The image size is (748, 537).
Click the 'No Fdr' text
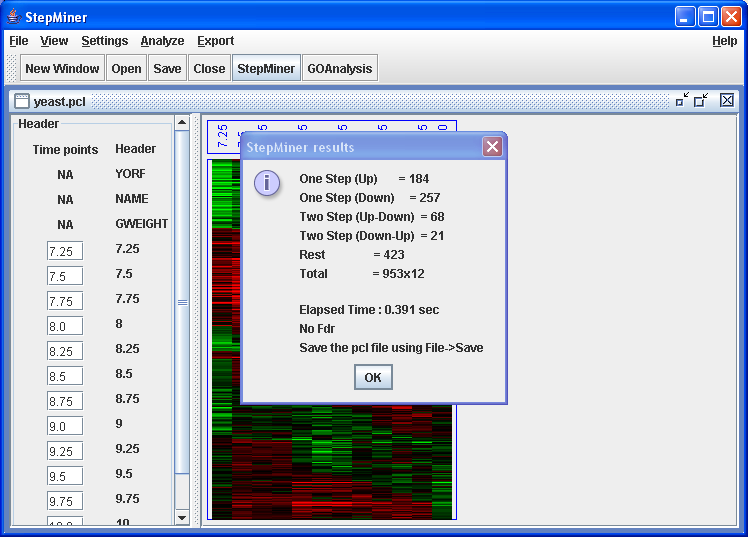coord(317,329)
